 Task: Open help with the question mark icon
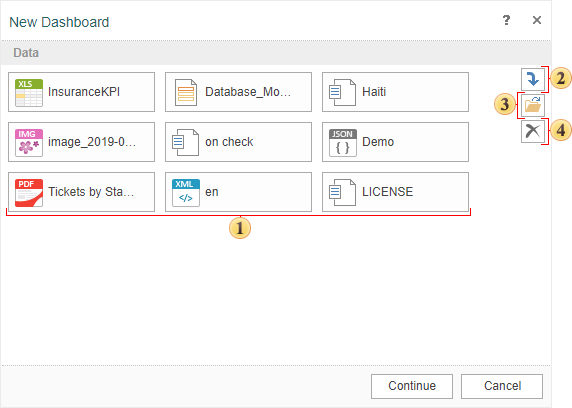point(506,20)
